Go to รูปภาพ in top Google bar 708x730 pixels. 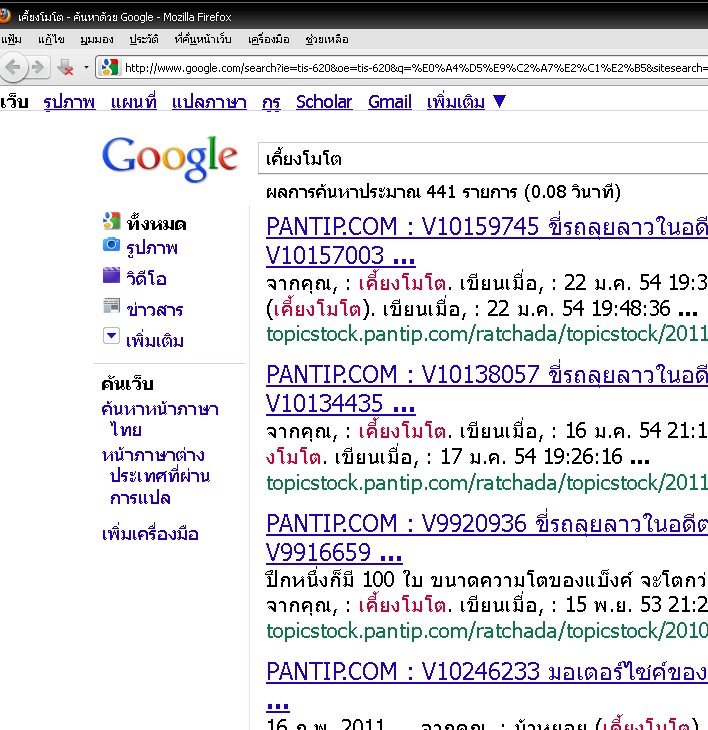(x=69, y=102)
